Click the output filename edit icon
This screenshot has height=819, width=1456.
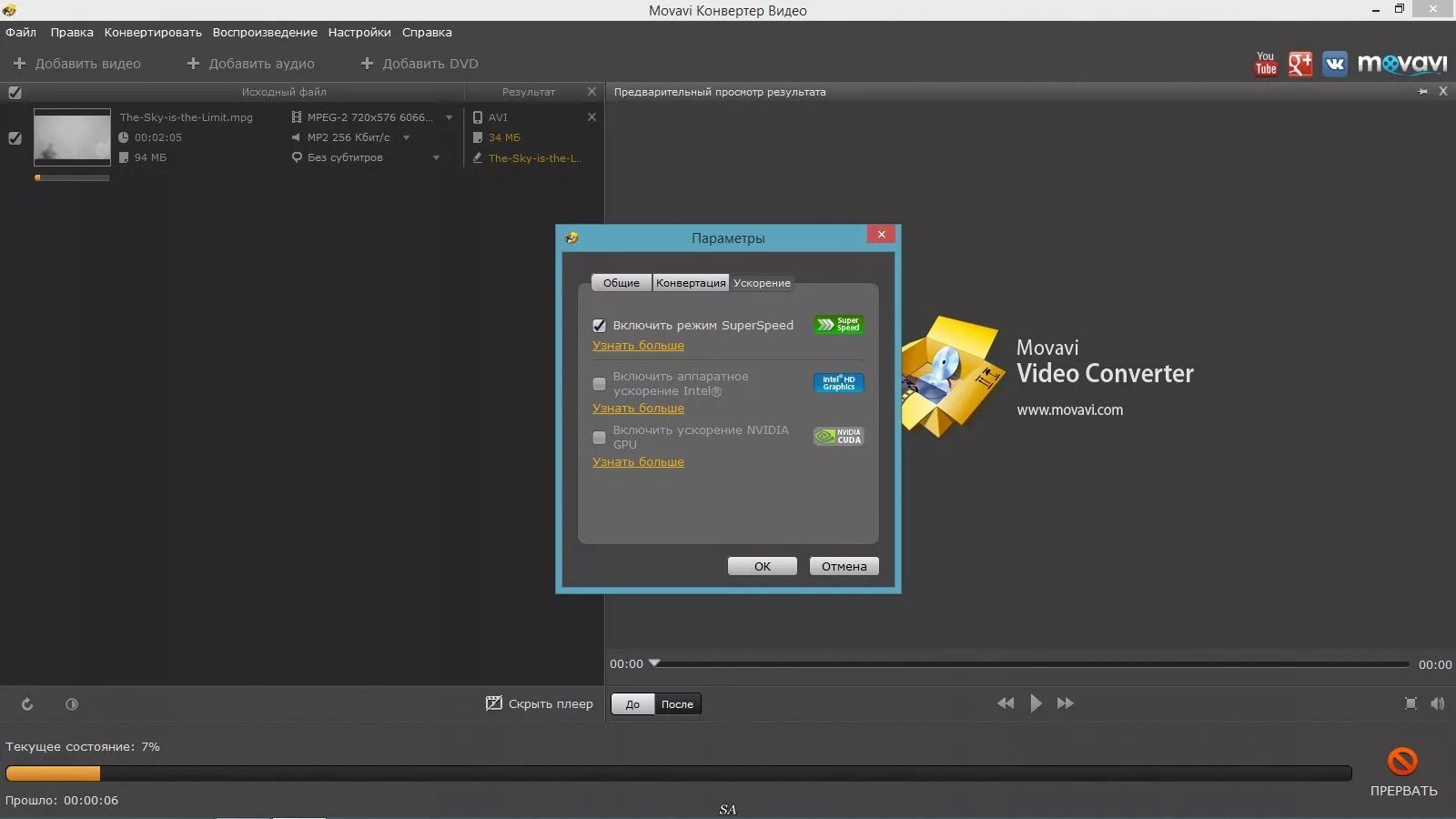click(x=478, y=157)
